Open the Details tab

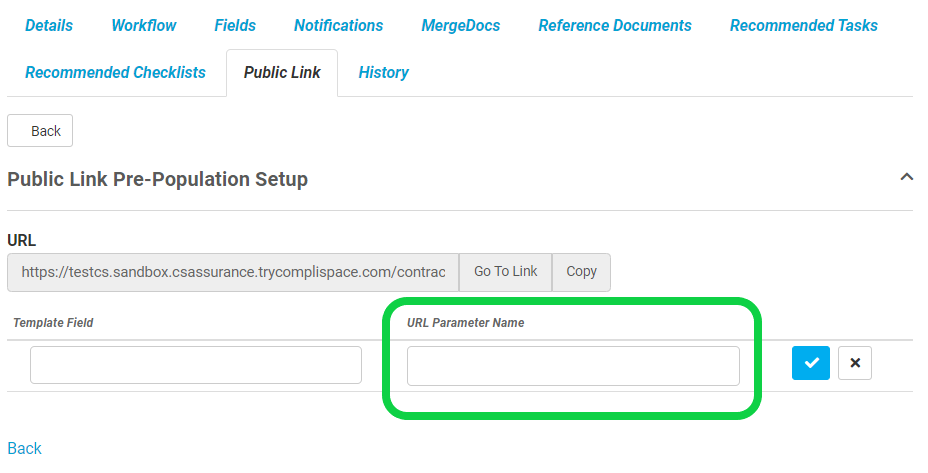[49, 25]
